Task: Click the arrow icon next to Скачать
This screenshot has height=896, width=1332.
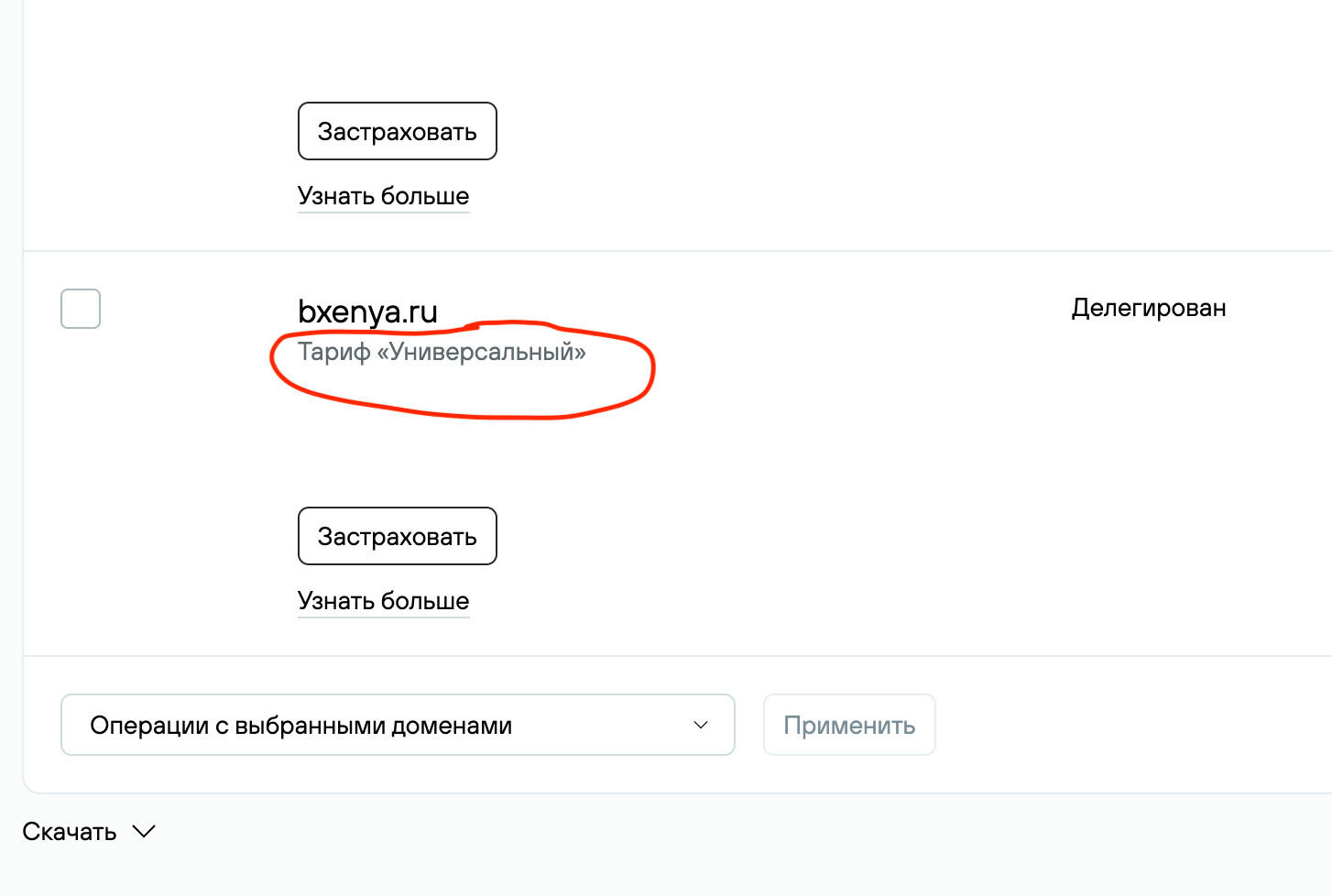Action: point(144,831)
